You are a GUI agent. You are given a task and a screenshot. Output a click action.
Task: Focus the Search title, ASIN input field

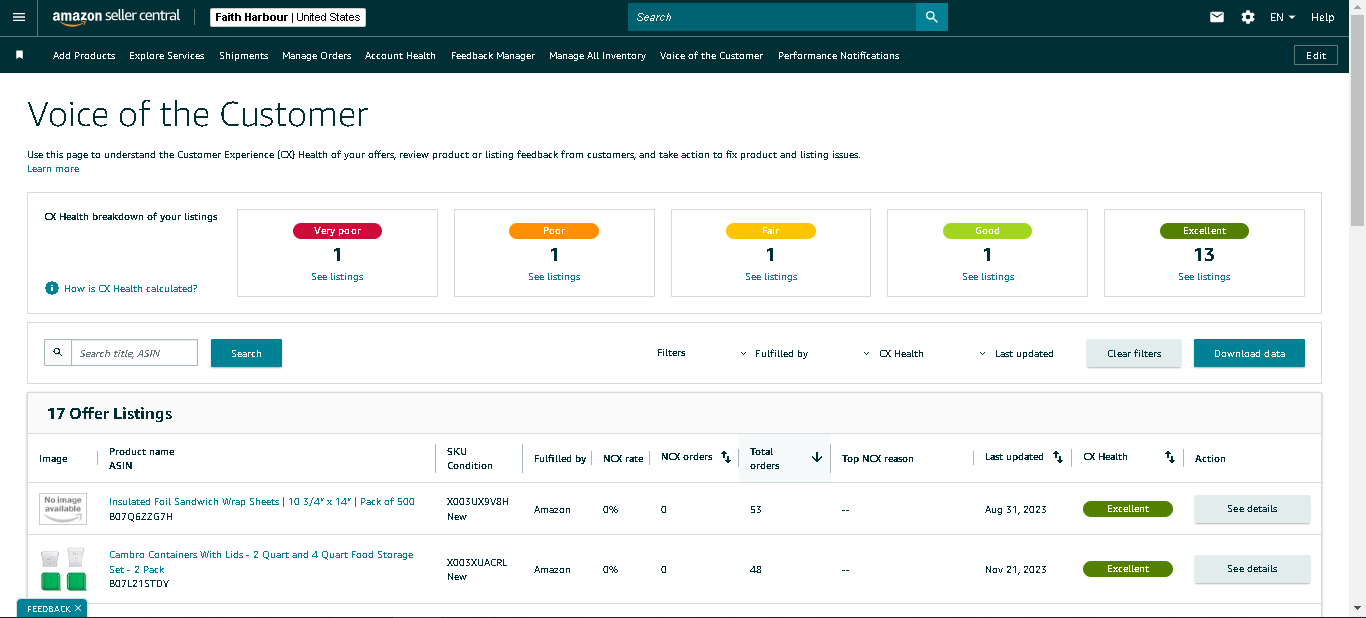pos(134,353)
